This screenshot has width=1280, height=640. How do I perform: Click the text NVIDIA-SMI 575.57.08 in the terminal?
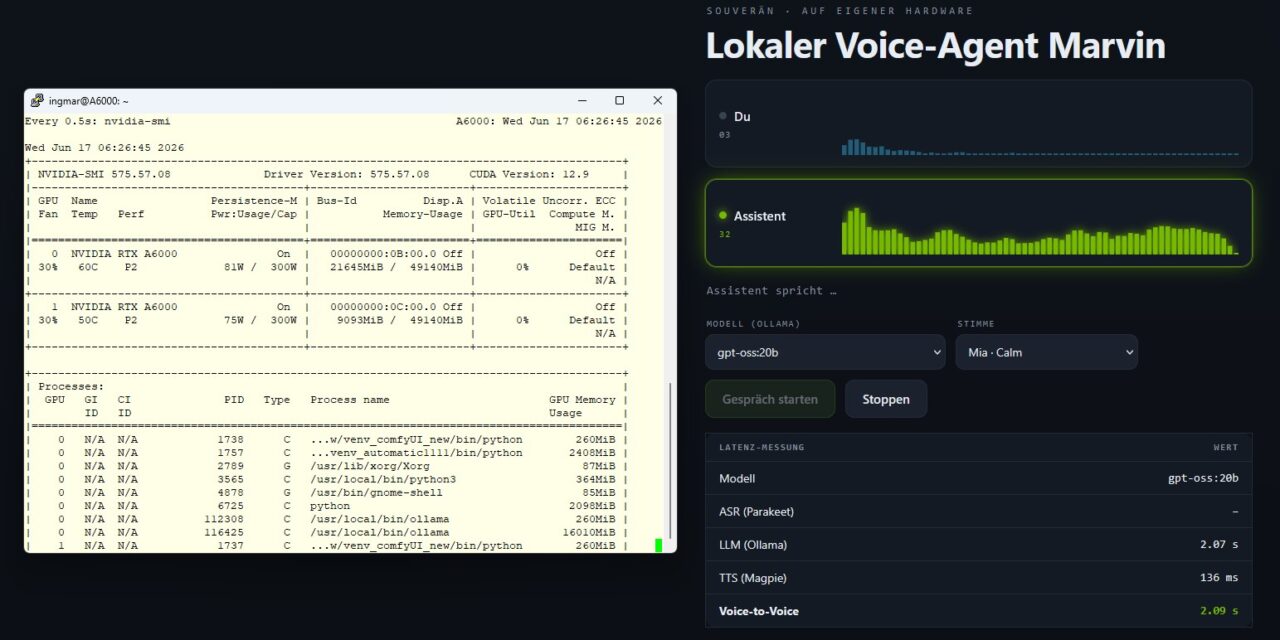coord(104,174)
